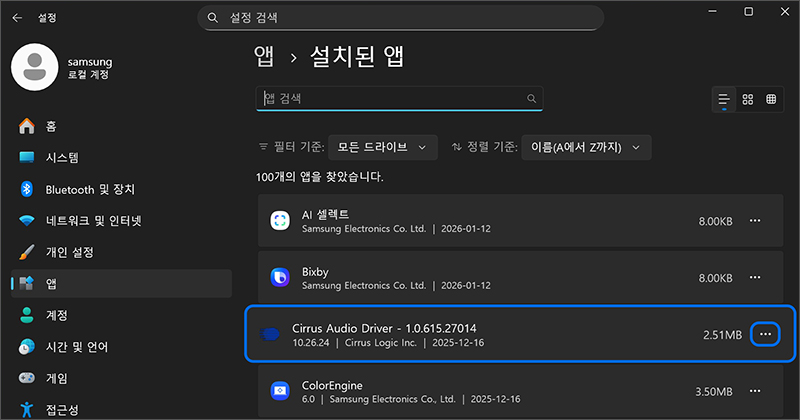
Task: Click the 100개의 앱을 찾았습니다 text
Action: 319,177
